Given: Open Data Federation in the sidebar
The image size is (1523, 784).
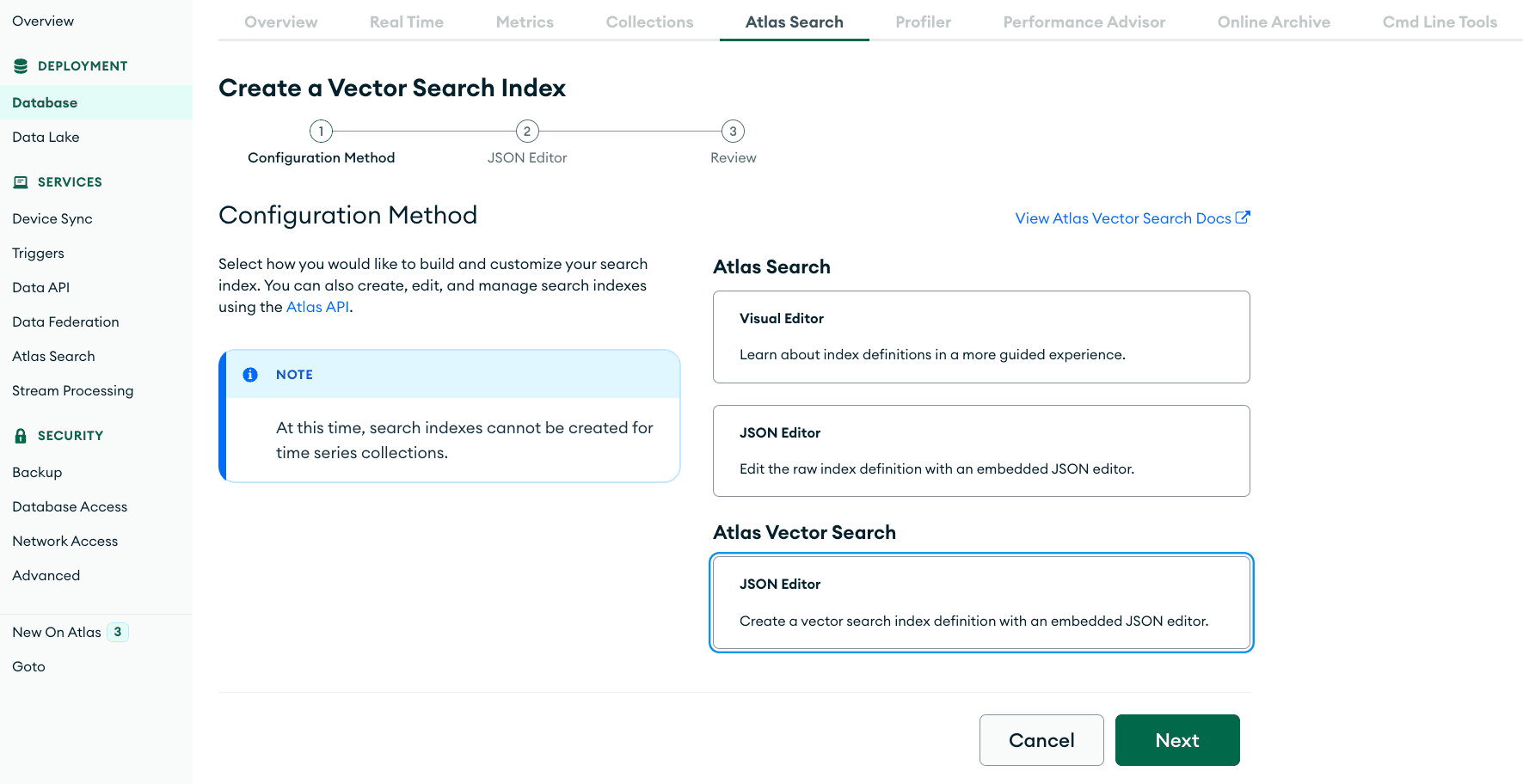Looking at the screenshot, I should click(x=65, y=322).
